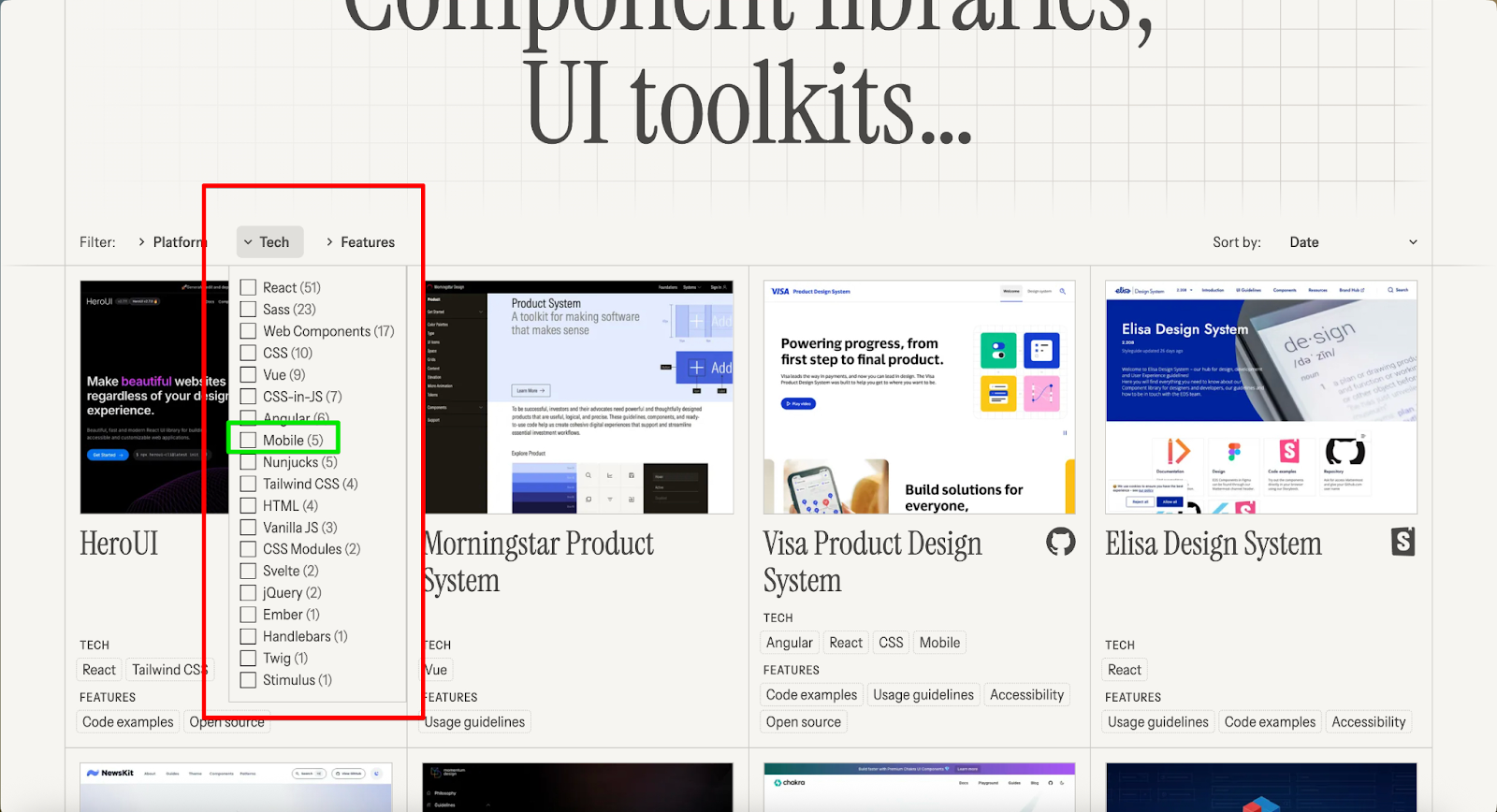Open the HeroUI title link

tap(119, 544)
